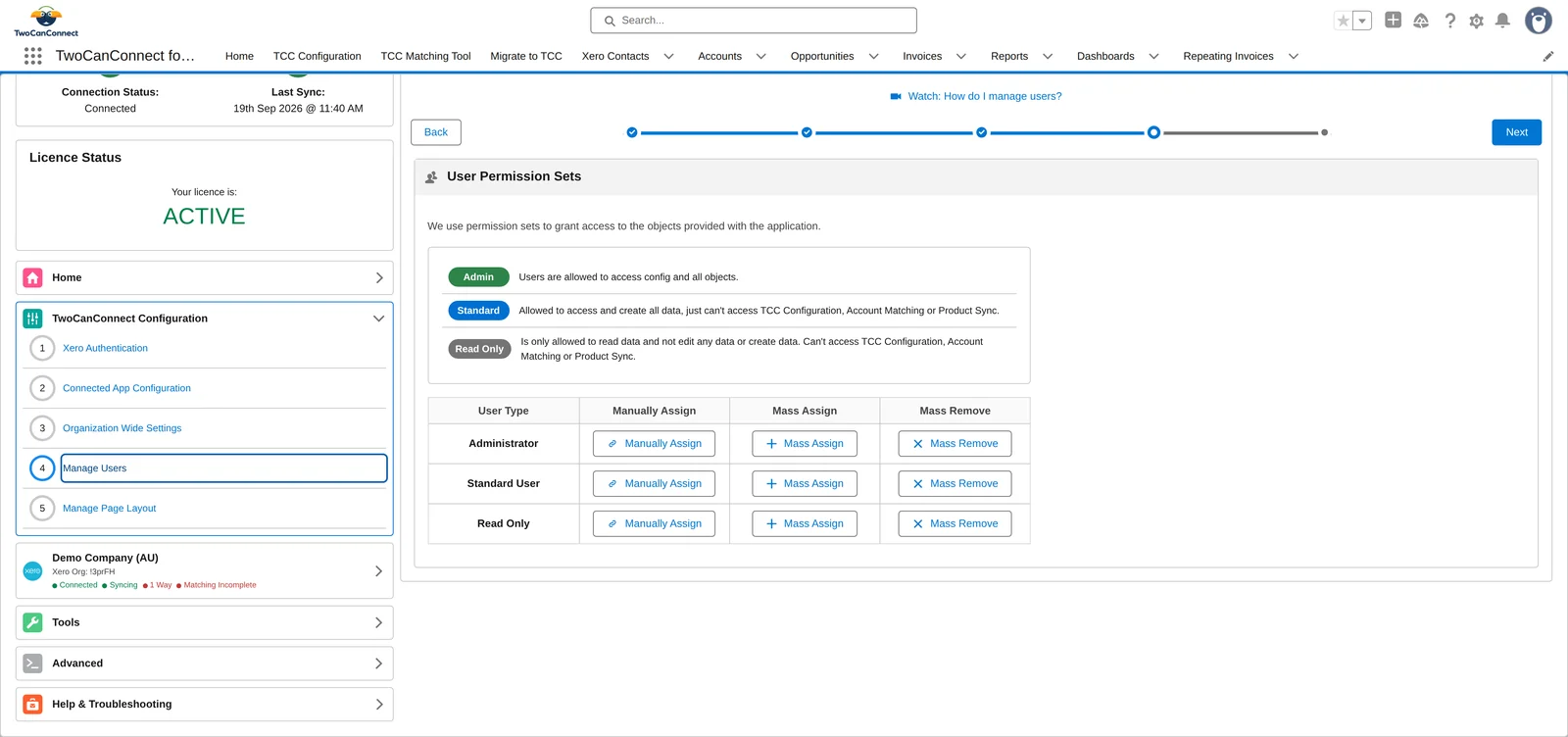This screenshot has width=1568, height=737.
Task: Click the final grey progress step dot
Action: coord(1324,132)
